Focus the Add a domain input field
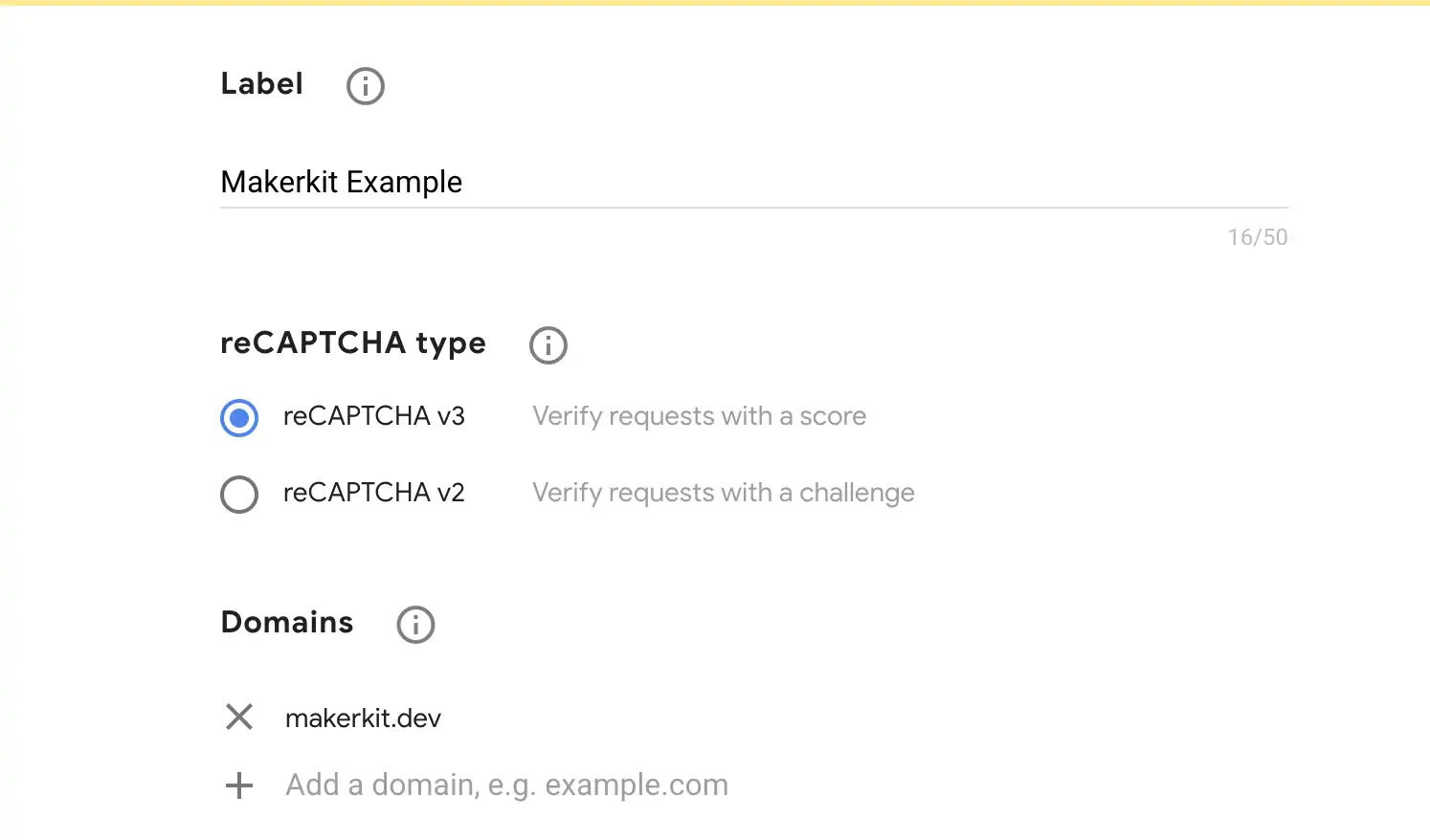This screenshot has height=840, width=1430. (x=506, y=785)
